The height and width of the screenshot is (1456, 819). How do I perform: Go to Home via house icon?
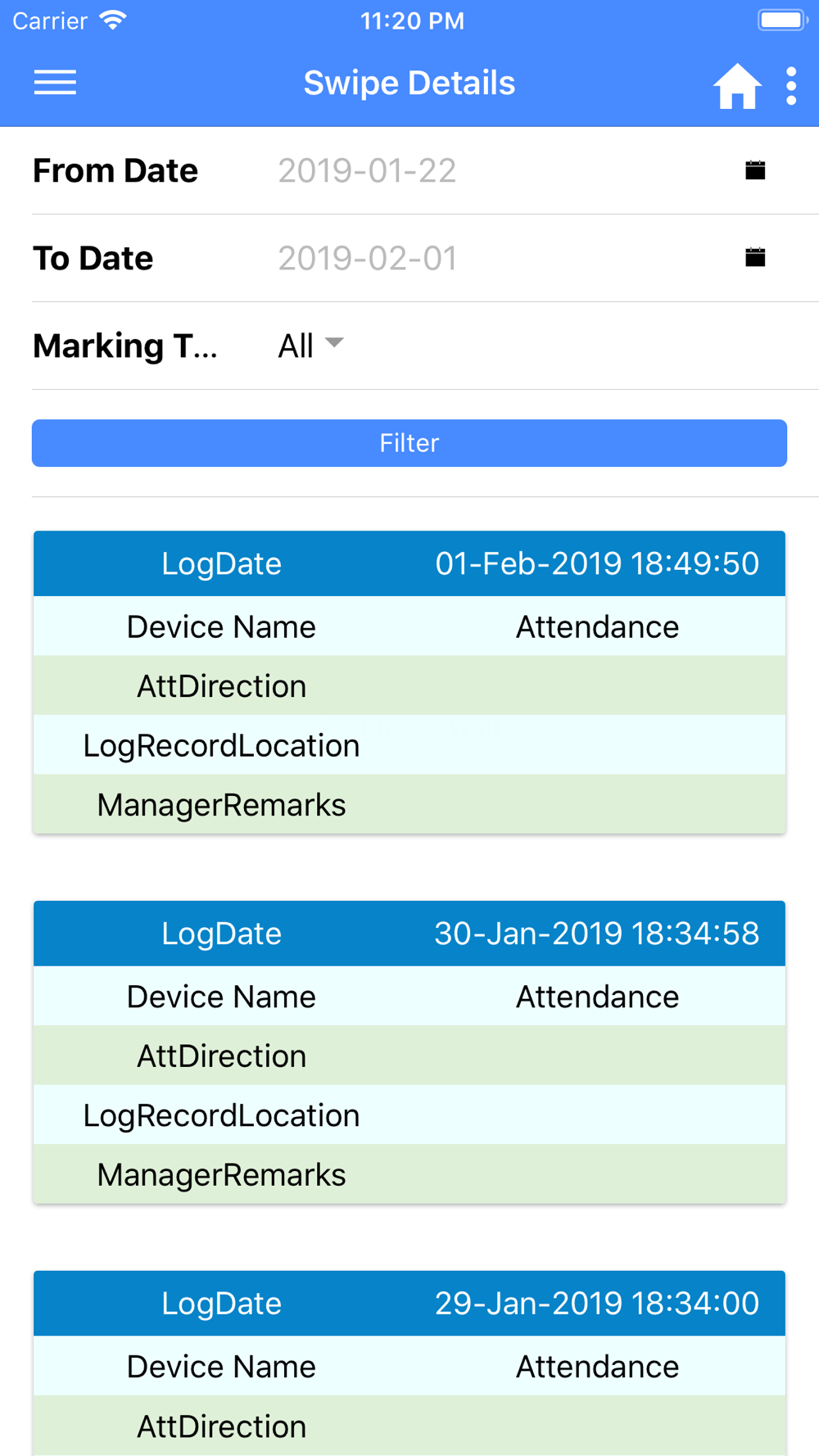click(x=737, y=85)
